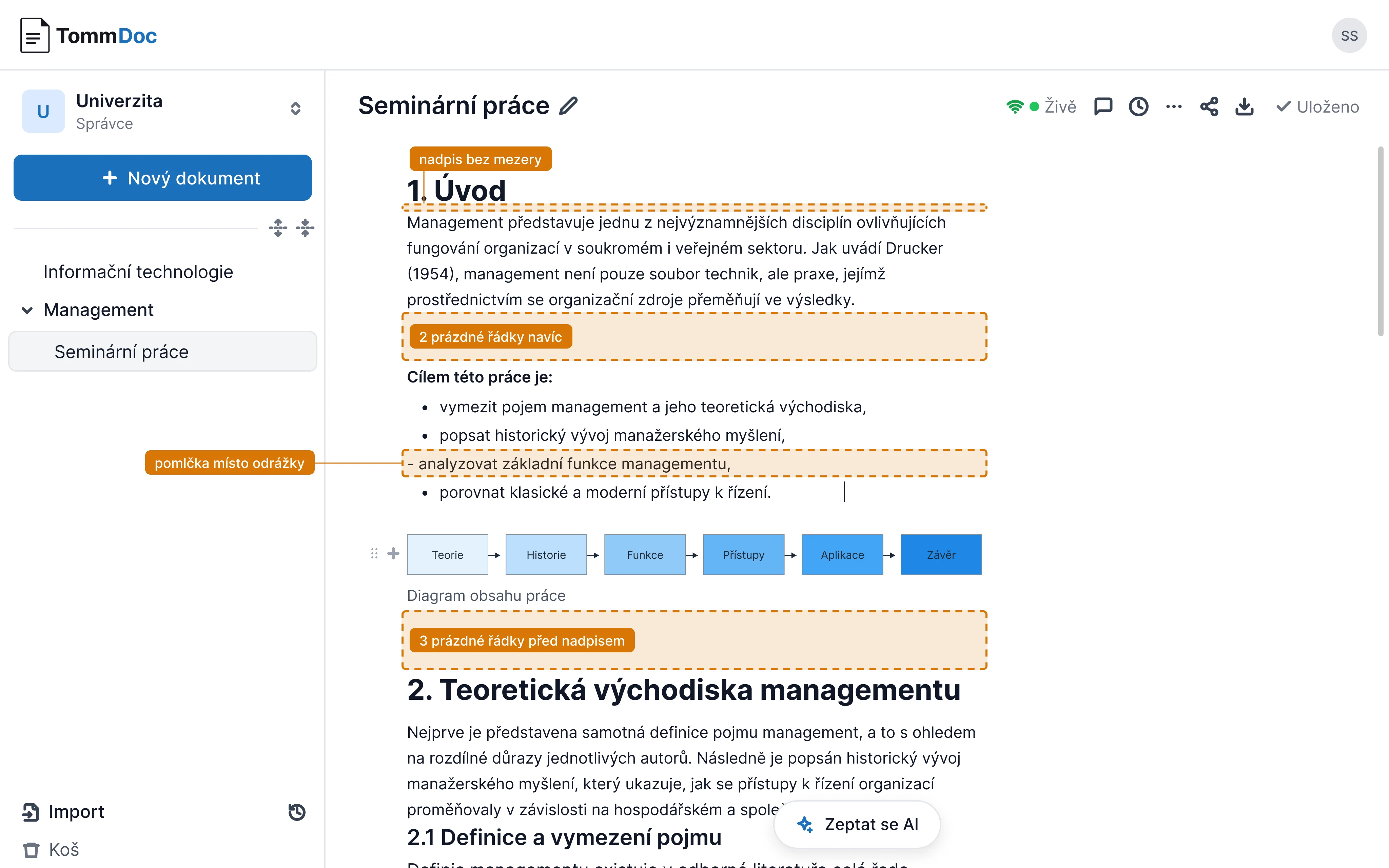Edit the document title with the pencil icon
The width and height of the screenshot is (1389, 868).
568,106
